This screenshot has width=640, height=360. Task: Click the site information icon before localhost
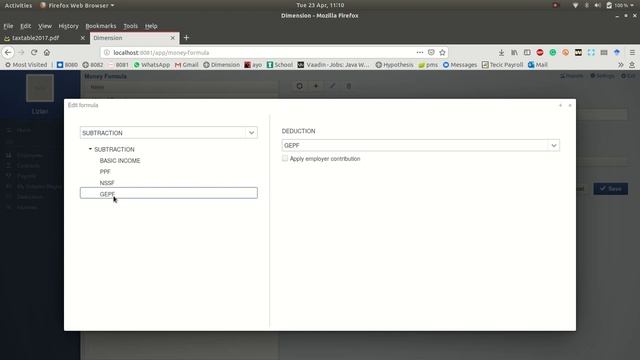(107, 52)
